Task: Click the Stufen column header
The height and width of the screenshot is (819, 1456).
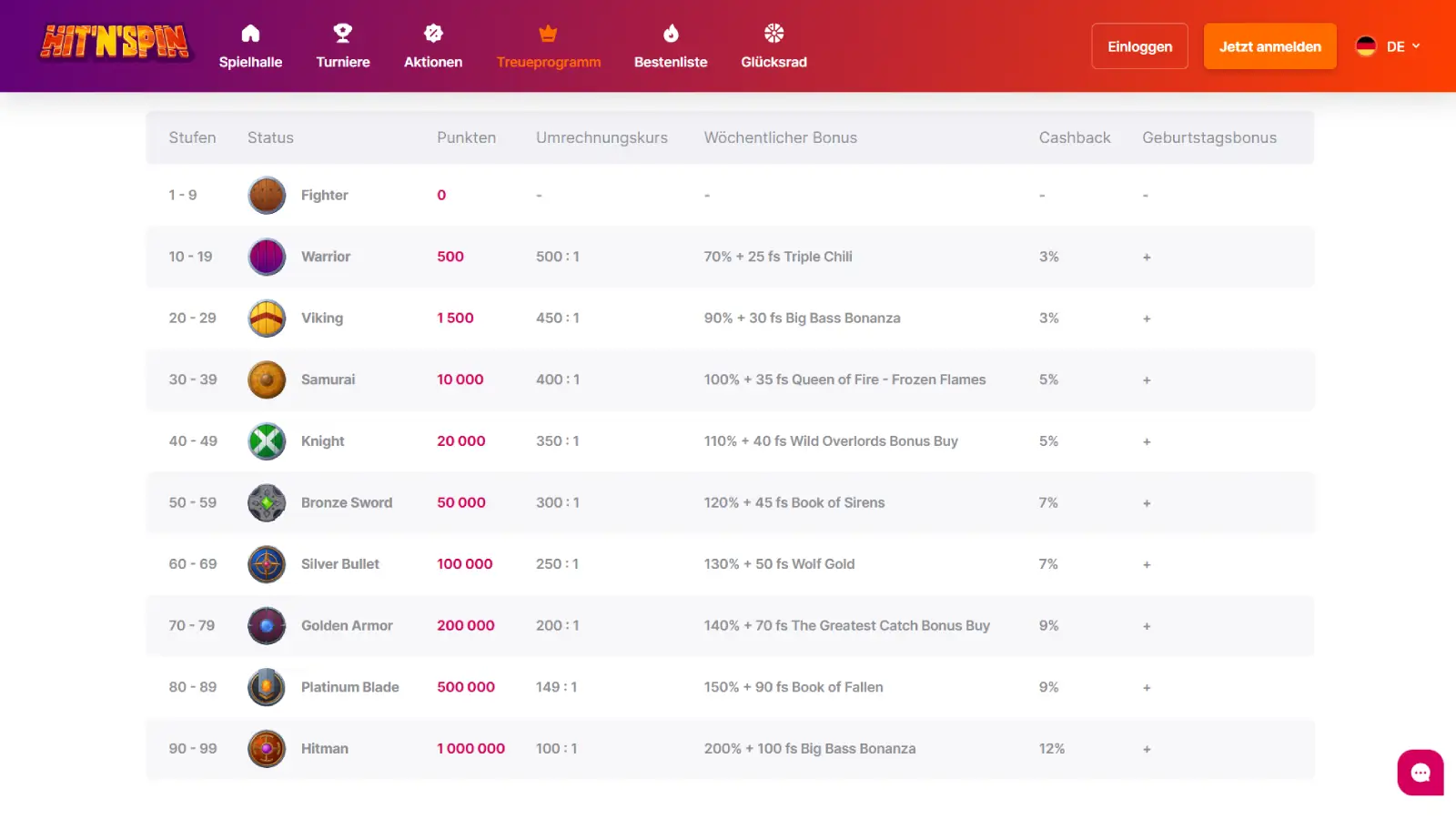Action: [192, 137]
